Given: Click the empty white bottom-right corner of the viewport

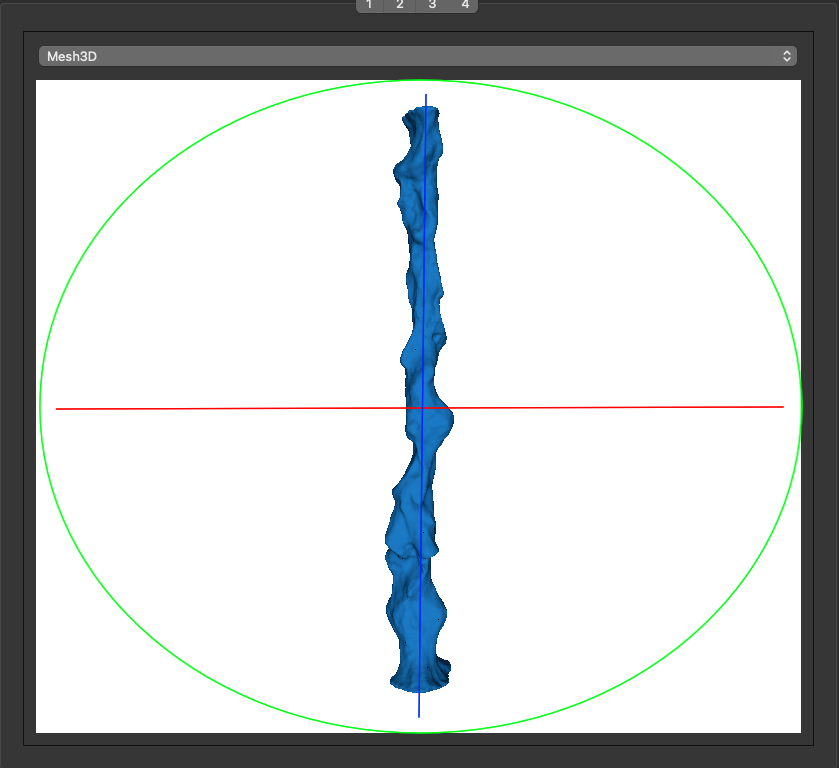Looking at the screenshot, I should pyautogui.click(x=788, y=720).
